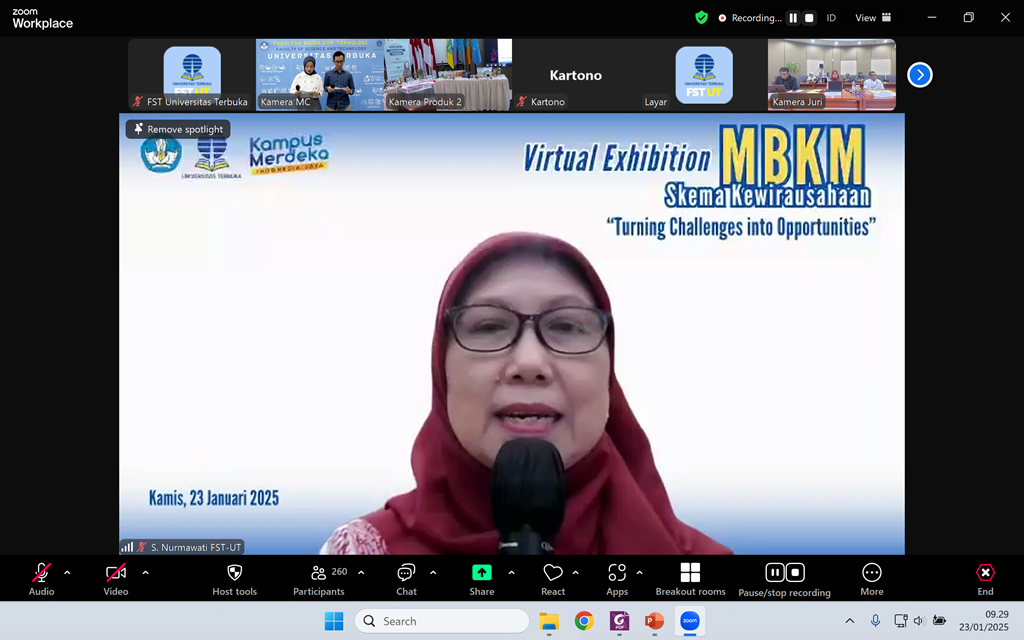Click Remove spotlight button

pos(178,129)
